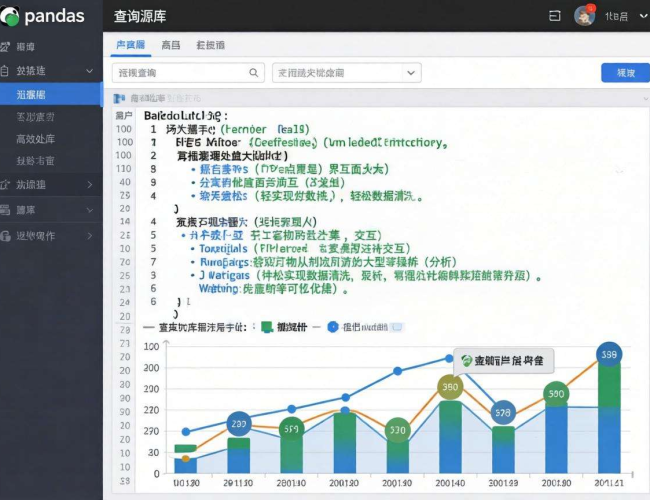Toggle the green square legend swatch
This screenshot has height=500, width=650.
click(x=267, y=327)
